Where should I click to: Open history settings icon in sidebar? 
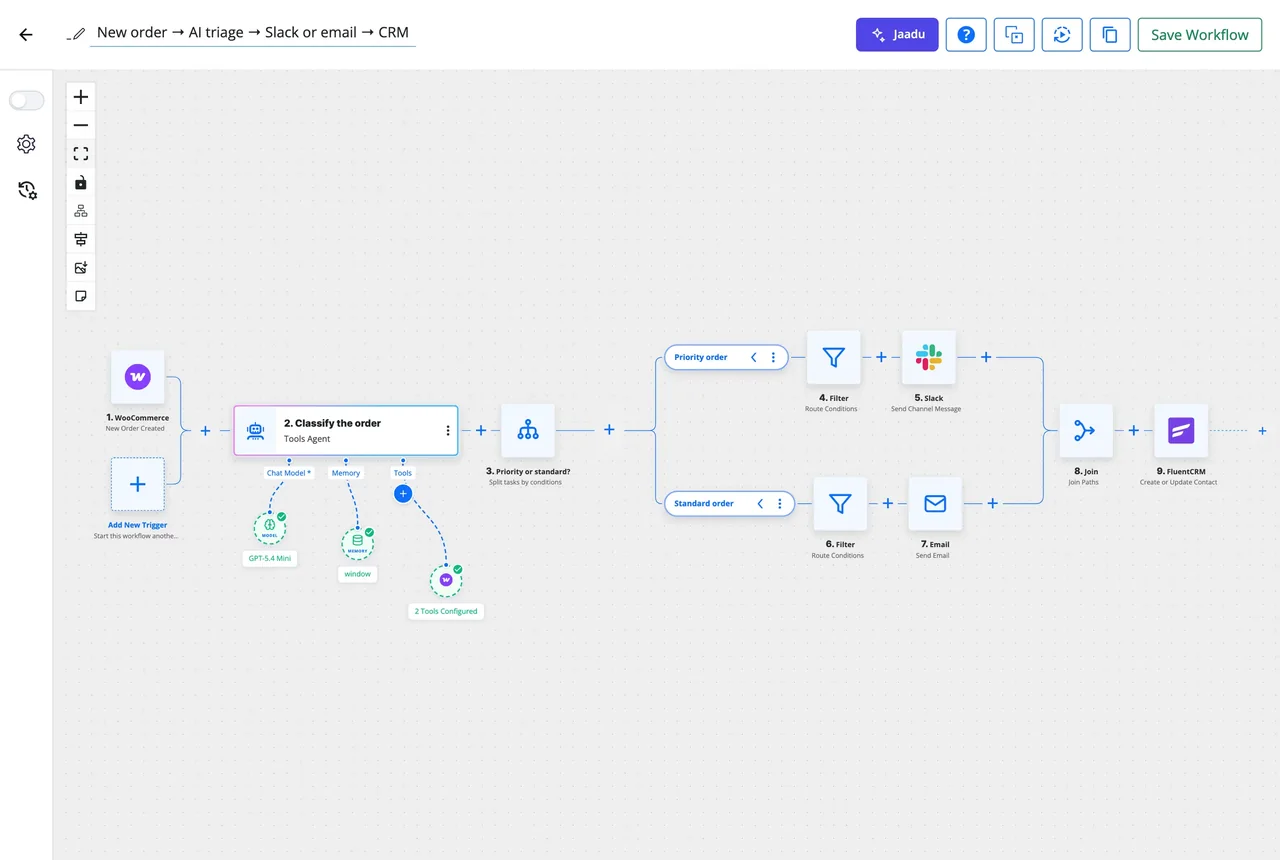pyautogui.click(x=27, y=190)
